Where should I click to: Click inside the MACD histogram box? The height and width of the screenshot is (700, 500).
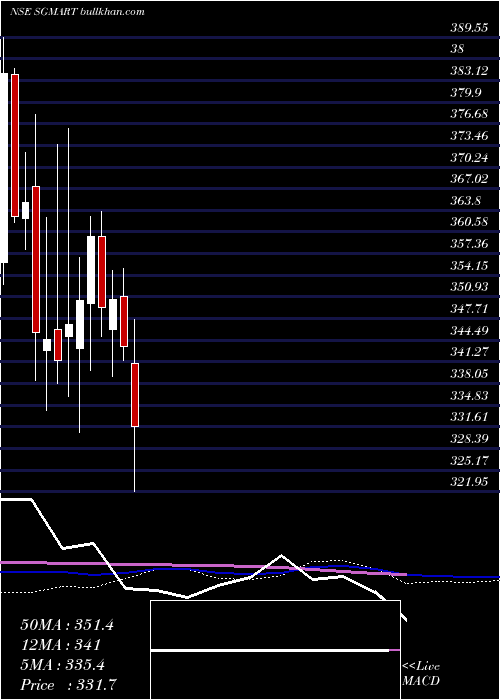[x=275, y=650]
